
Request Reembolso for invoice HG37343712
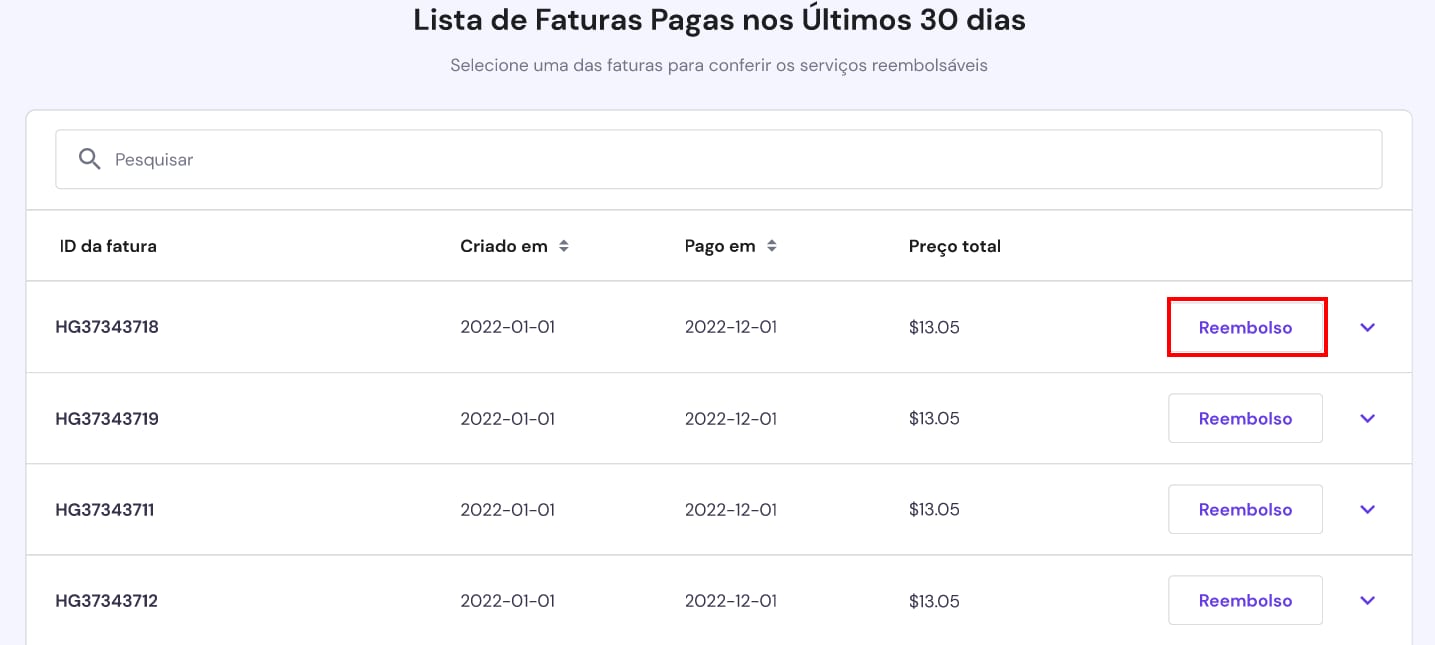click(x=1245, y=600)
